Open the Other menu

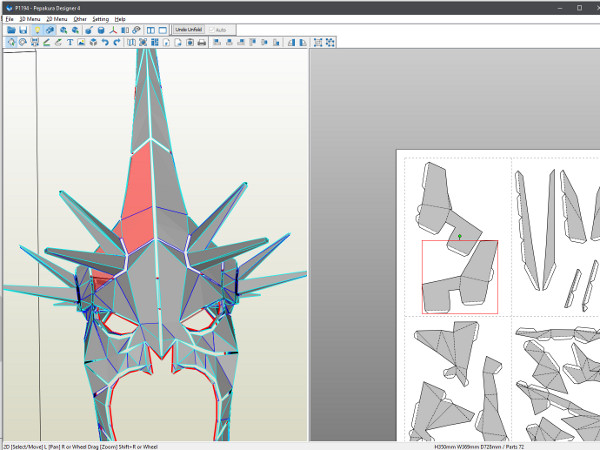[80, 19]
